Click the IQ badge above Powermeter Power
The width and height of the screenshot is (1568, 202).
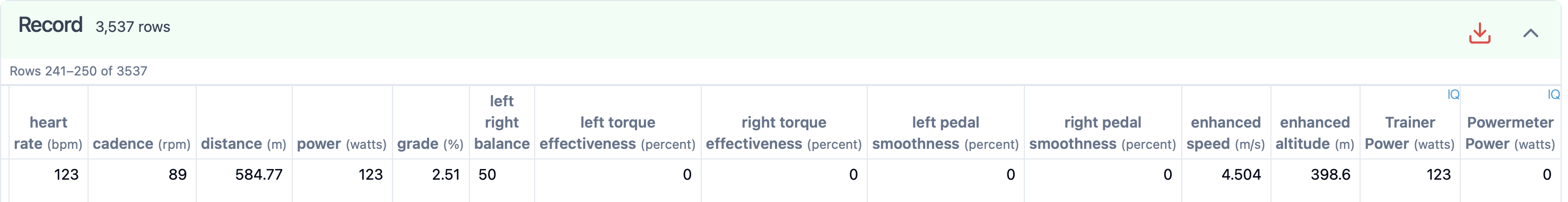1553,95
